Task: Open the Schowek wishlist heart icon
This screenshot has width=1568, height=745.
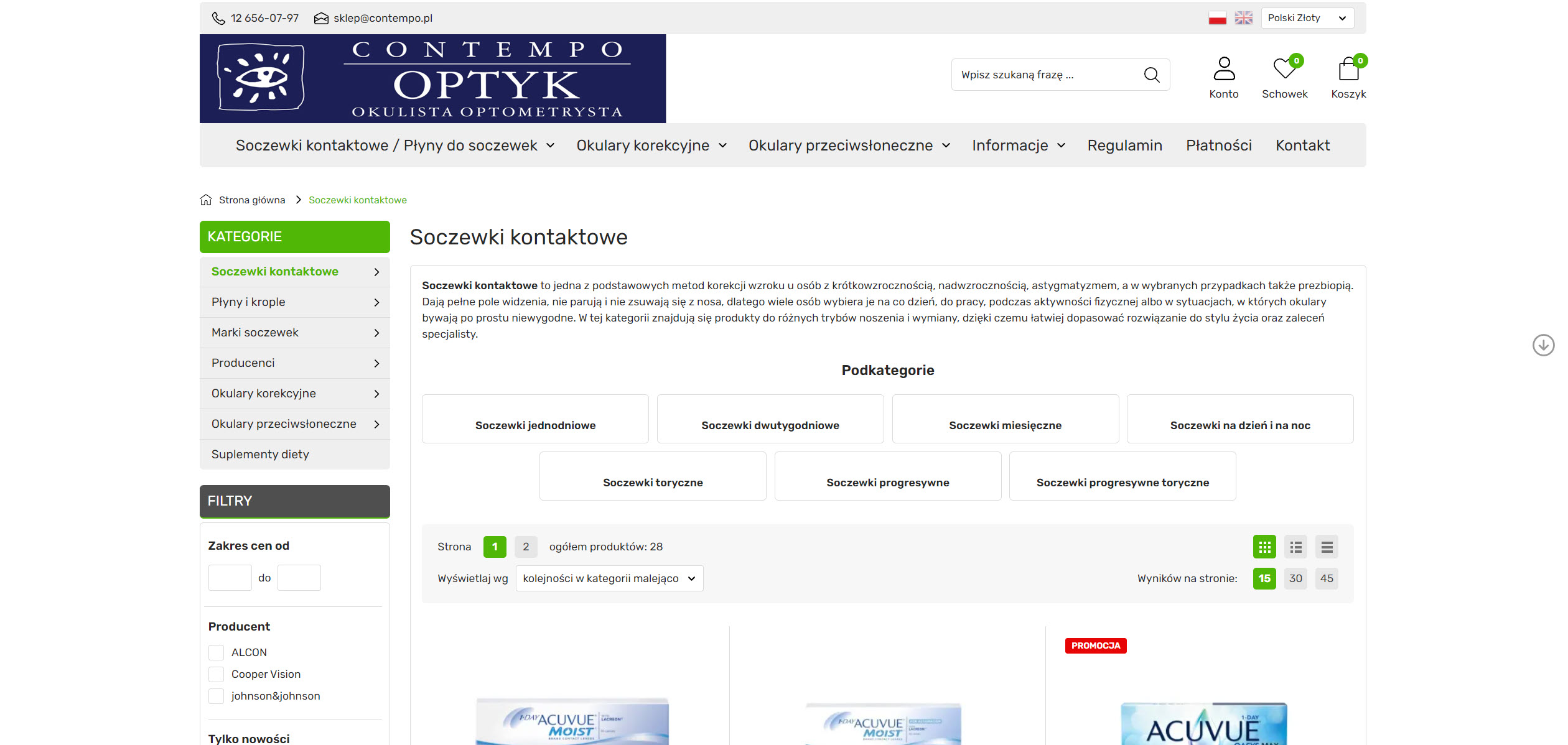Action: 1284,68
